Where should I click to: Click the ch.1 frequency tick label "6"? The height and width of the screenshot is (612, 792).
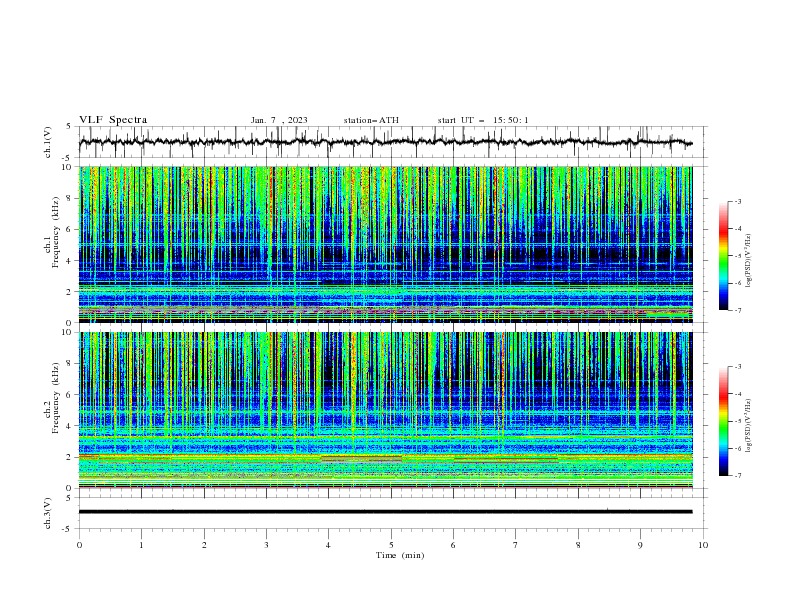(x=71, y=229)
